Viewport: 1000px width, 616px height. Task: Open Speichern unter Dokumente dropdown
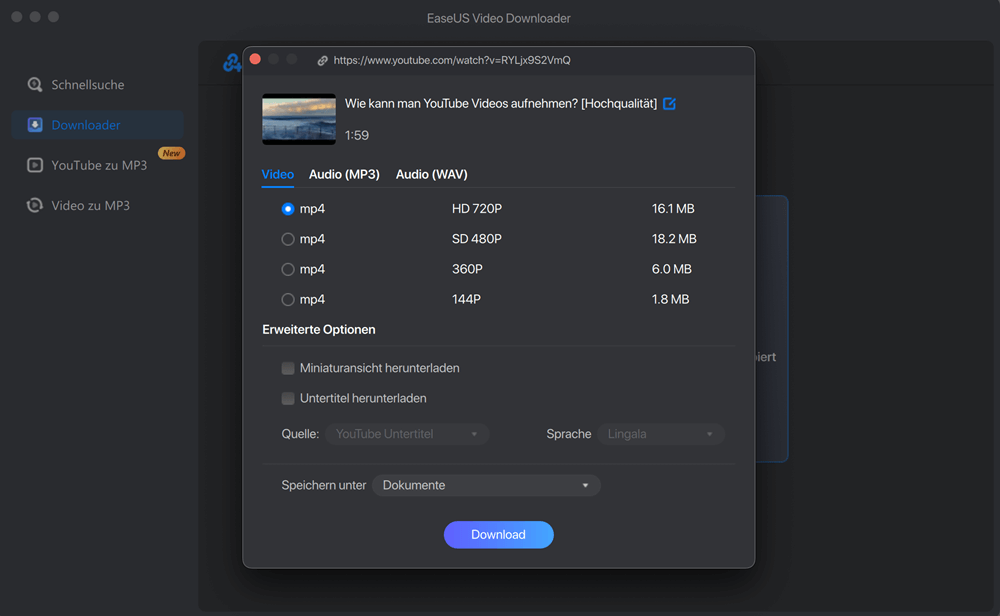(486, 485)
